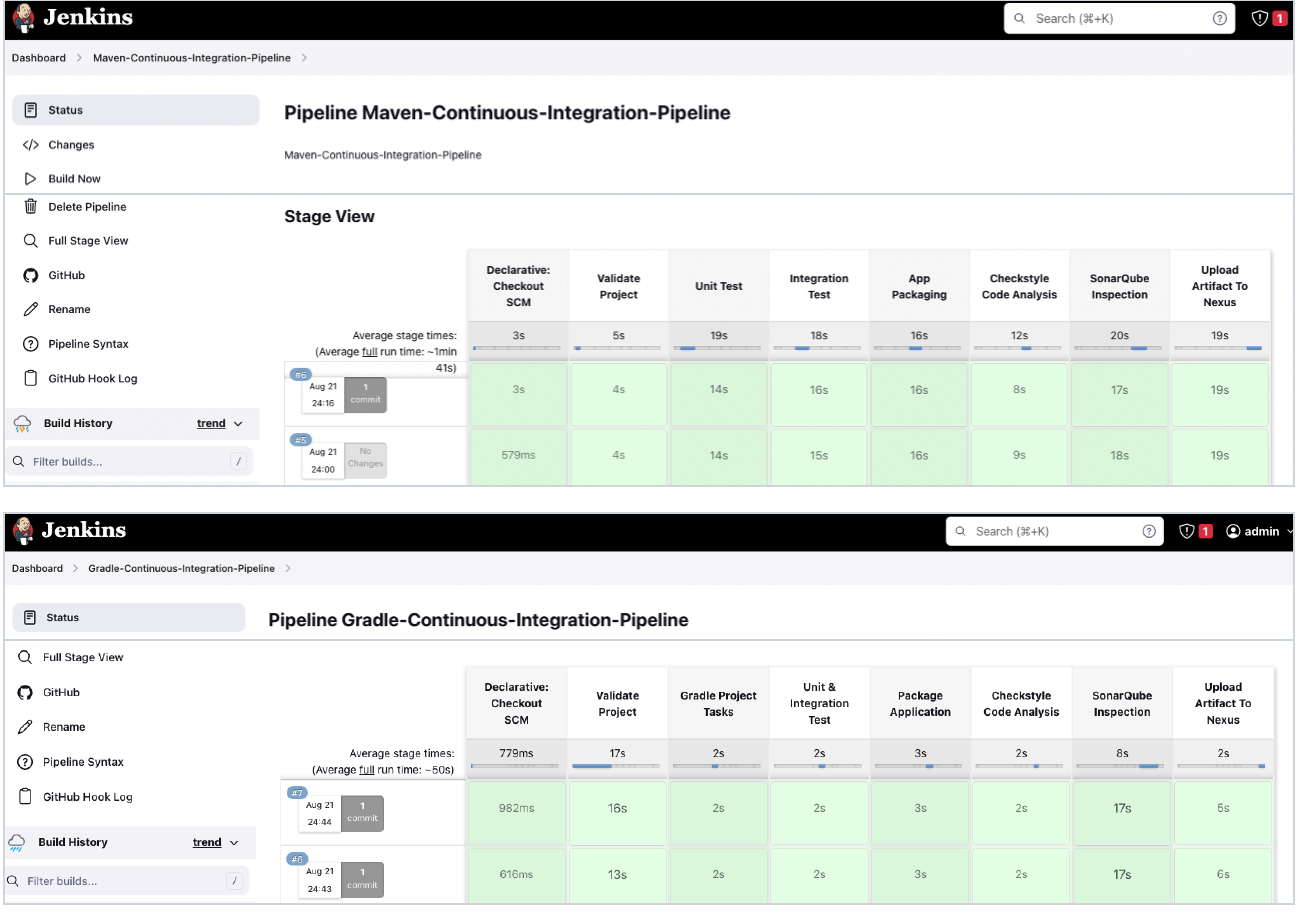
Task: Go to Dashboard breadcrumb in Maven window
Action: (39, 58)
